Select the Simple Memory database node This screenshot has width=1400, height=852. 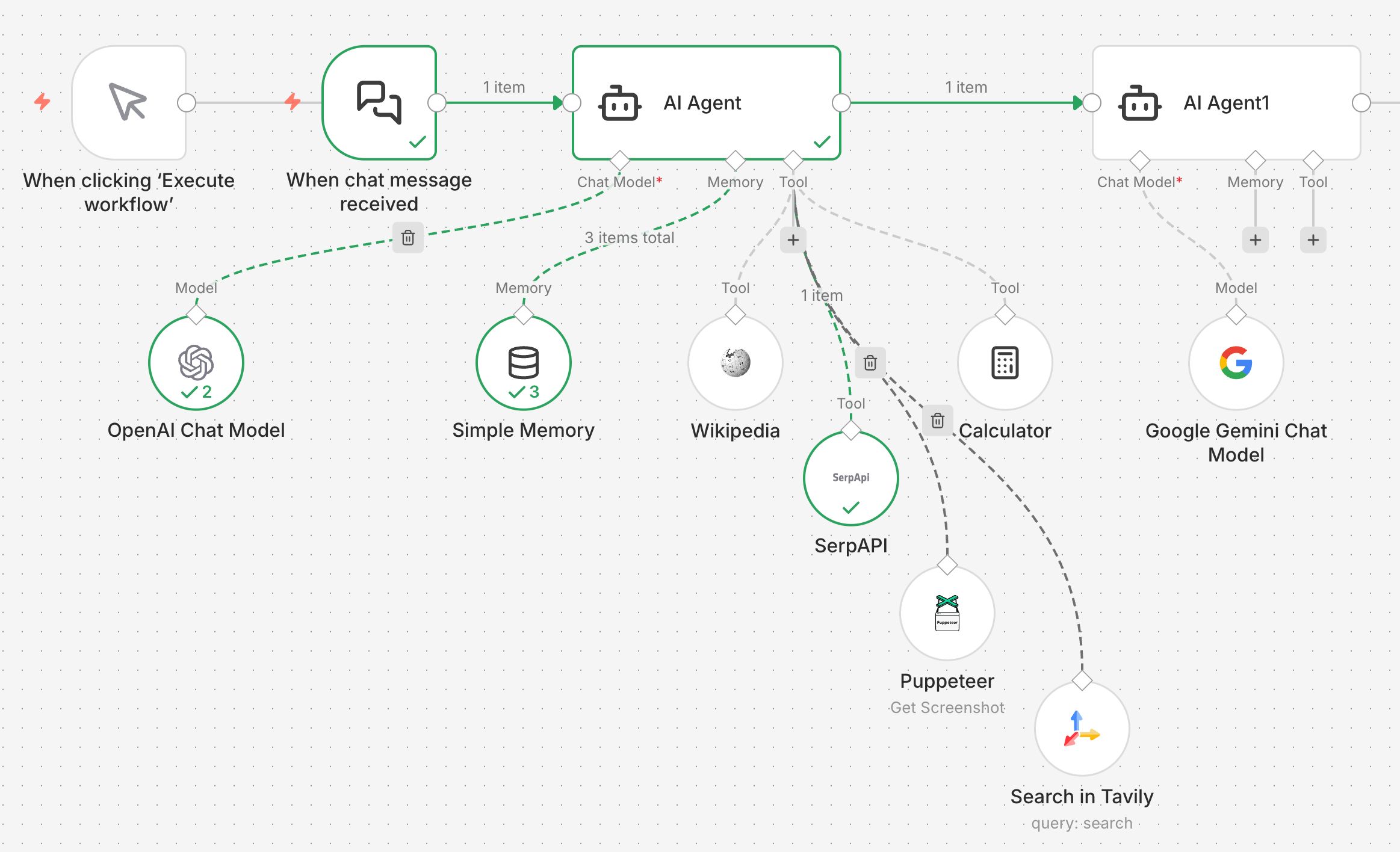[523, 362]
